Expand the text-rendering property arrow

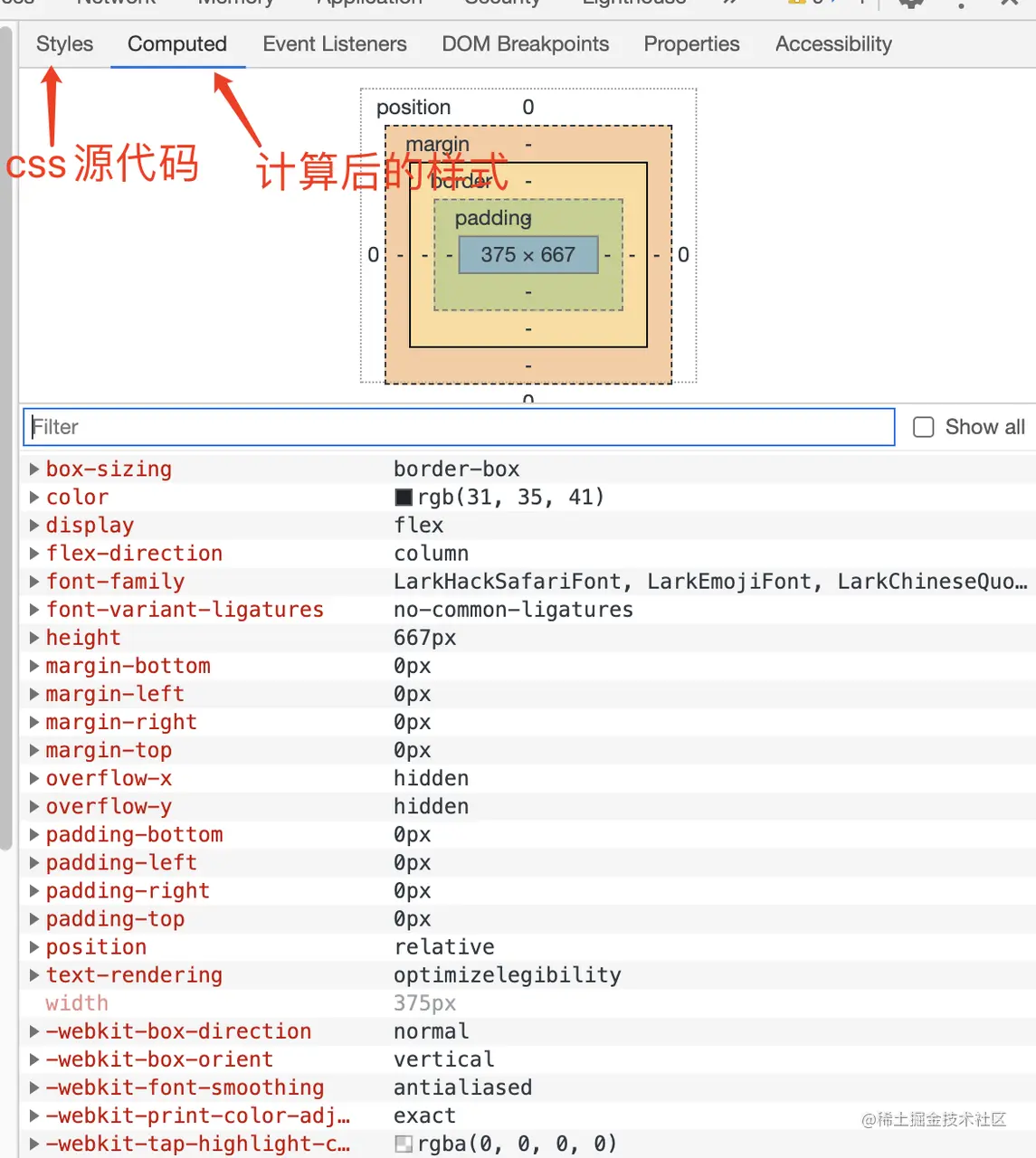coord(34,975)
